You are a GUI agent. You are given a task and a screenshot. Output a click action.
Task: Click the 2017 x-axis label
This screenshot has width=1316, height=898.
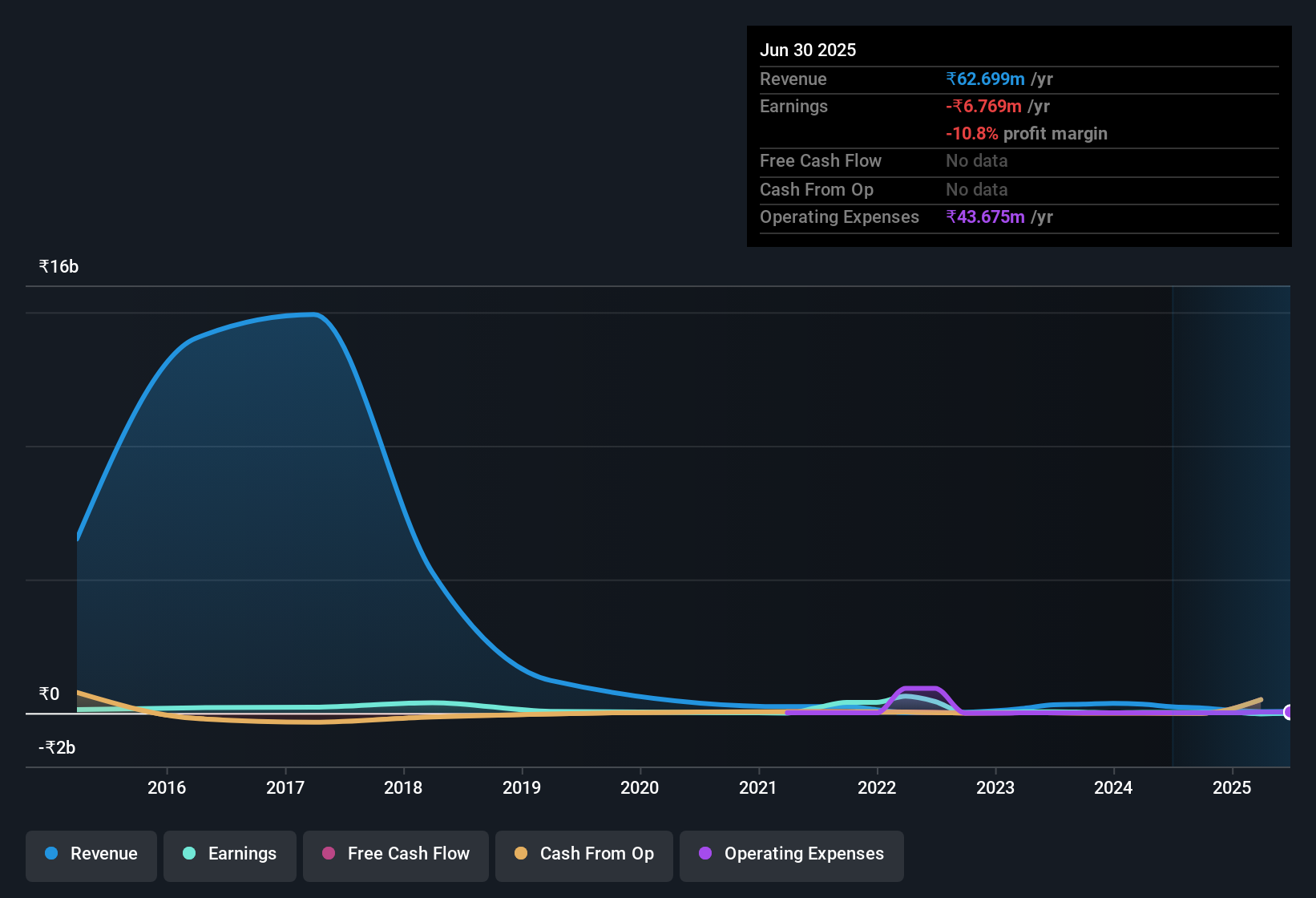(285, 787)
